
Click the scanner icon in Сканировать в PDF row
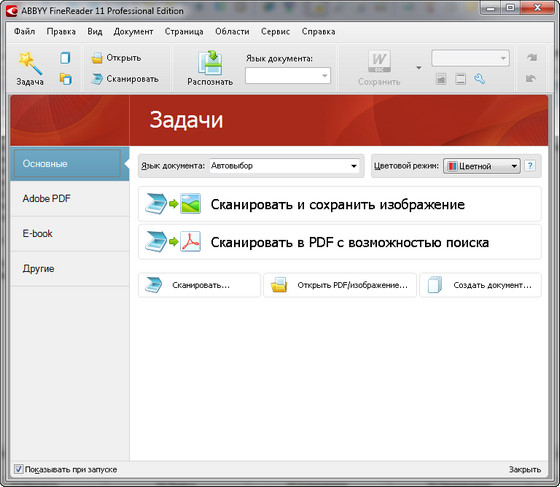[156, 242]
